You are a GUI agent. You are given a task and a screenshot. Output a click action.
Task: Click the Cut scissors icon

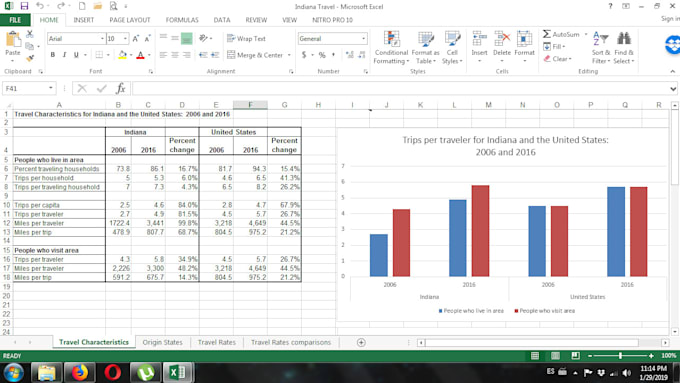pyautogui.click(x=29, y=34)
